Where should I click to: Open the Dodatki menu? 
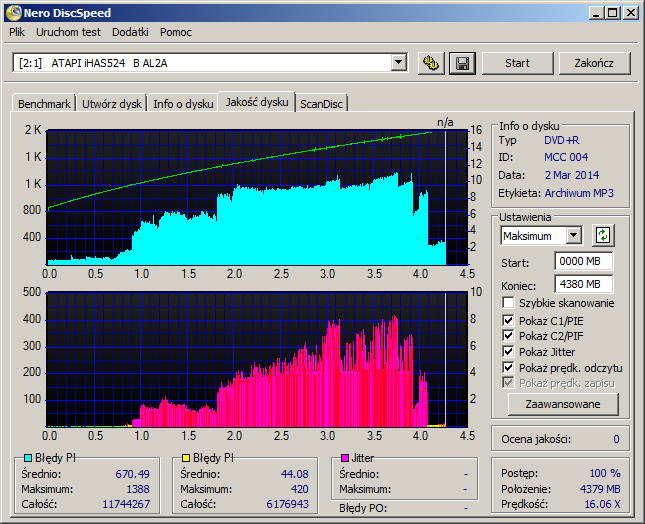pos(130,32)
